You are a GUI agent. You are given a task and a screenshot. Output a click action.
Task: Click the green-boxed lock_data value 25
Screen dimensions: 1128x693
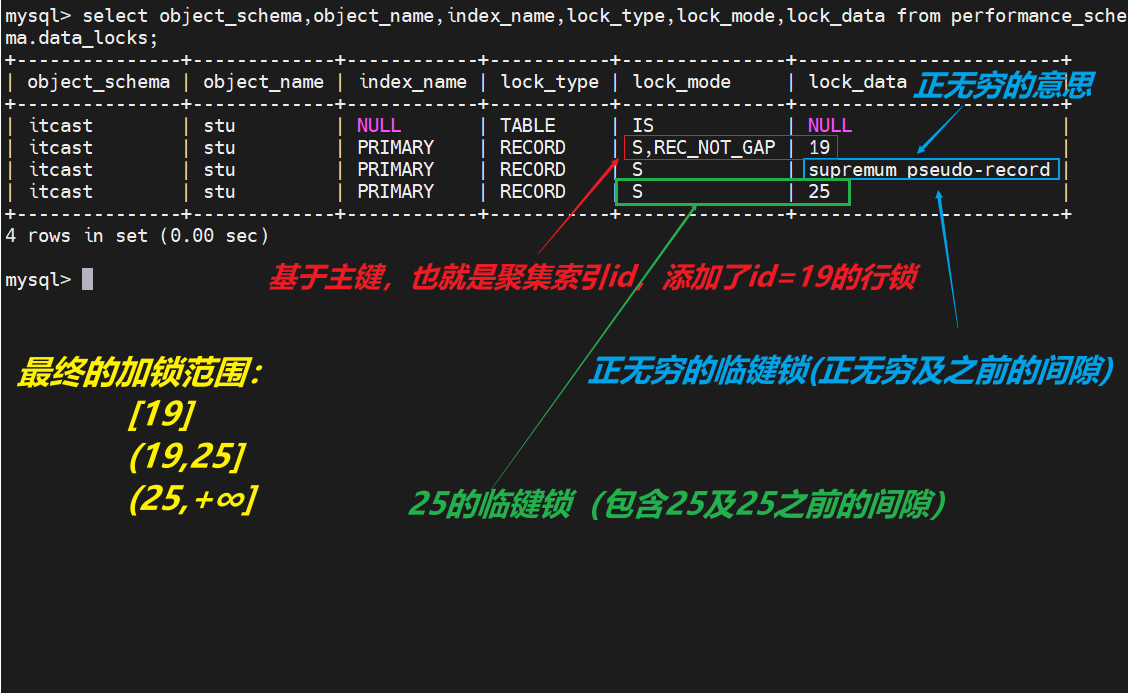tap(820, 191)
